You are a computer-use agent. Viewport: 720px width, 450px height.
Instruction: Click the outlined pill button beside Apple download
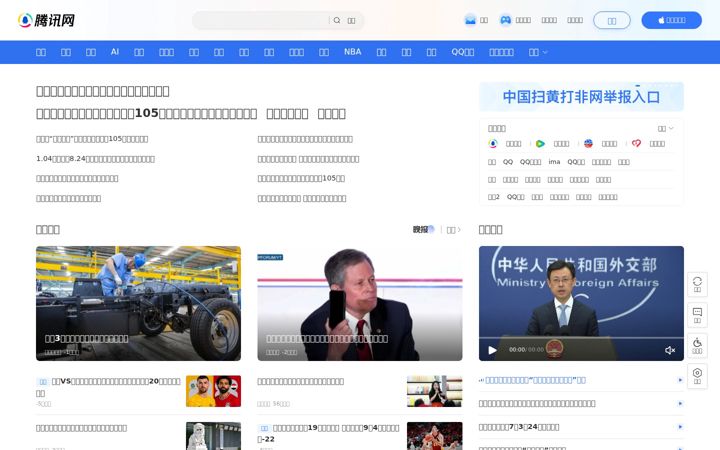612,21
